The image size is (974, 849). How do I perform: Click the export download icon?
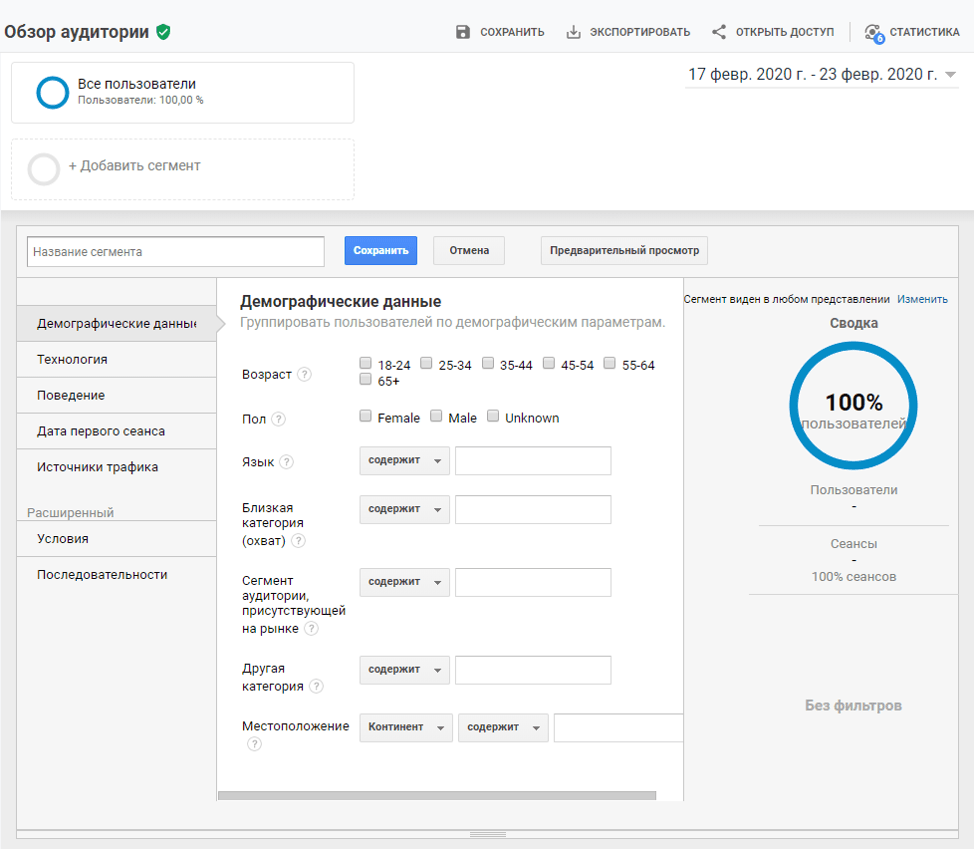tap(573, 32)
